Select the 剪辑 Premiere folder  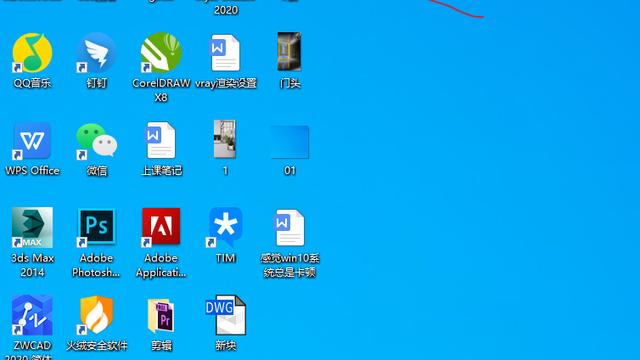(x=161, y=315)
